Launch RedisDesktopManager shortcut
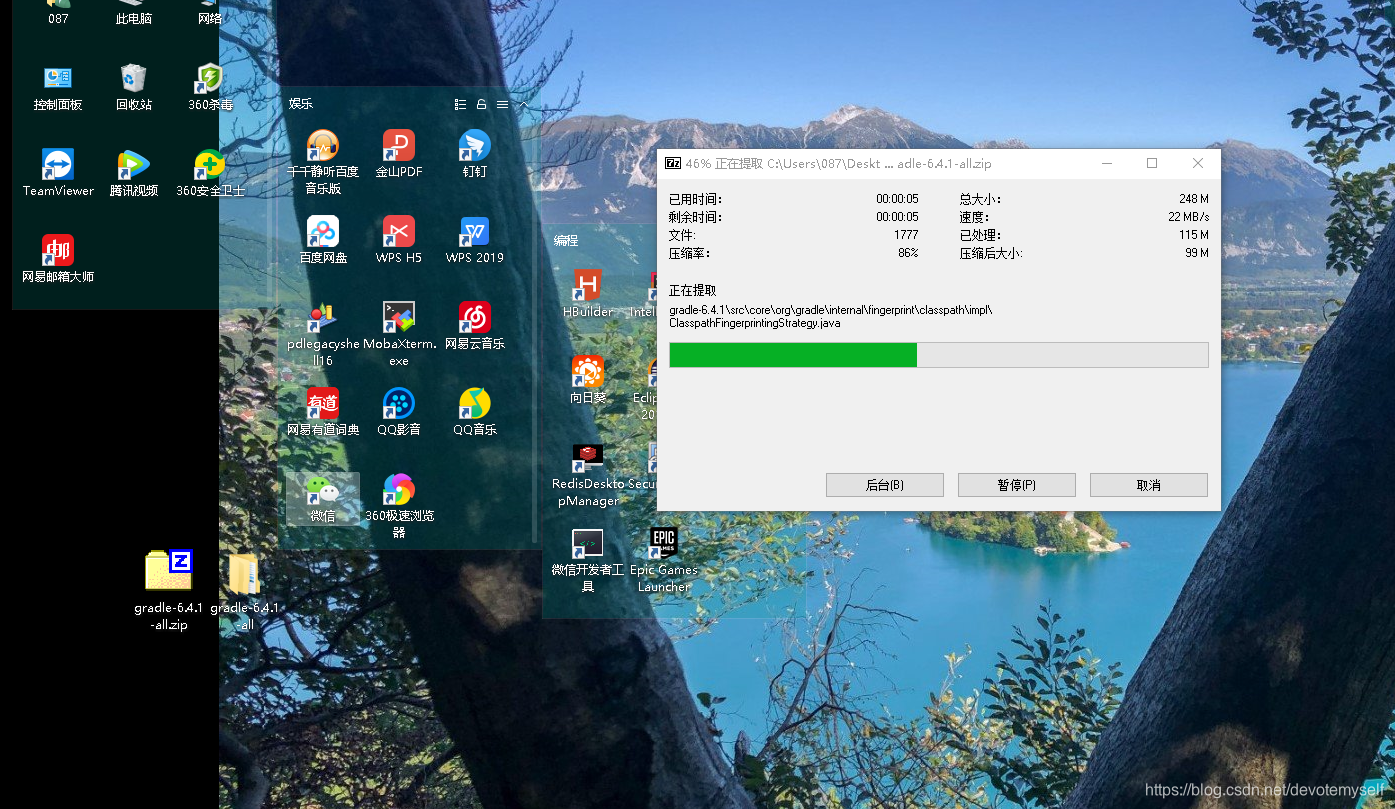This screenshot has width=1395, height=809. 588,475
